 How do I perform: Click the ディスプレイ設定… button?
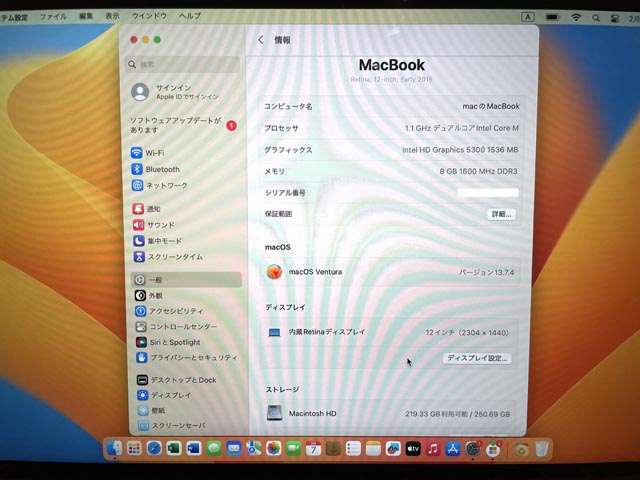(x=477, y=358)
